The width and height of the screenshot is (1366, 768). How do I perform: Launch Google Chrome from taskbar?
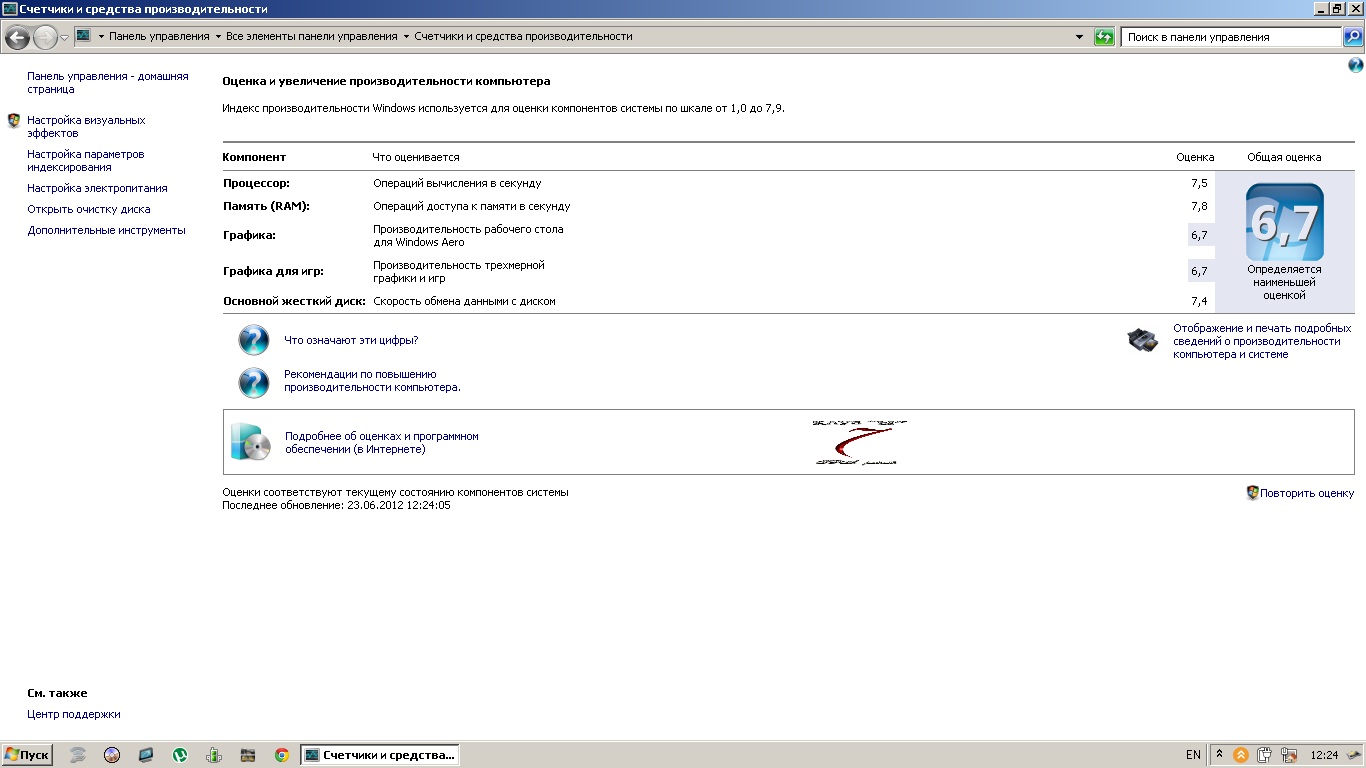click(x=282, y=755)
